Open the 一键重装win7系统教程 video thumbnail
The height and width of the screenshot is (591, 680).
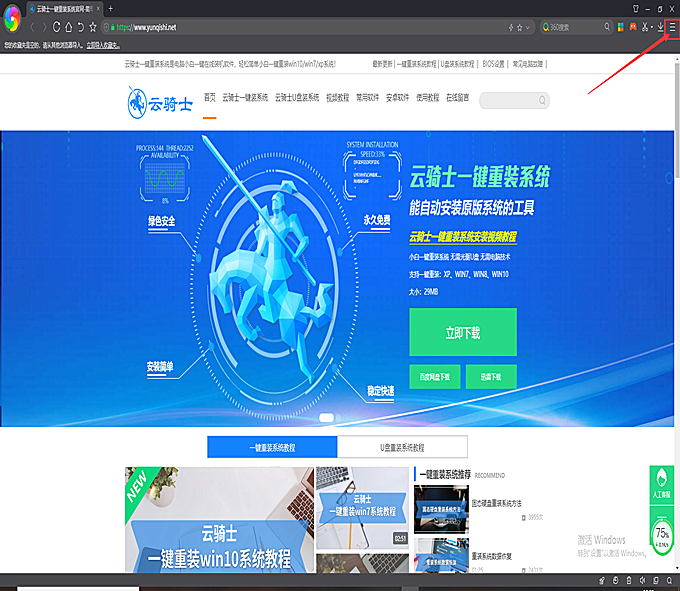coord(363,508)
